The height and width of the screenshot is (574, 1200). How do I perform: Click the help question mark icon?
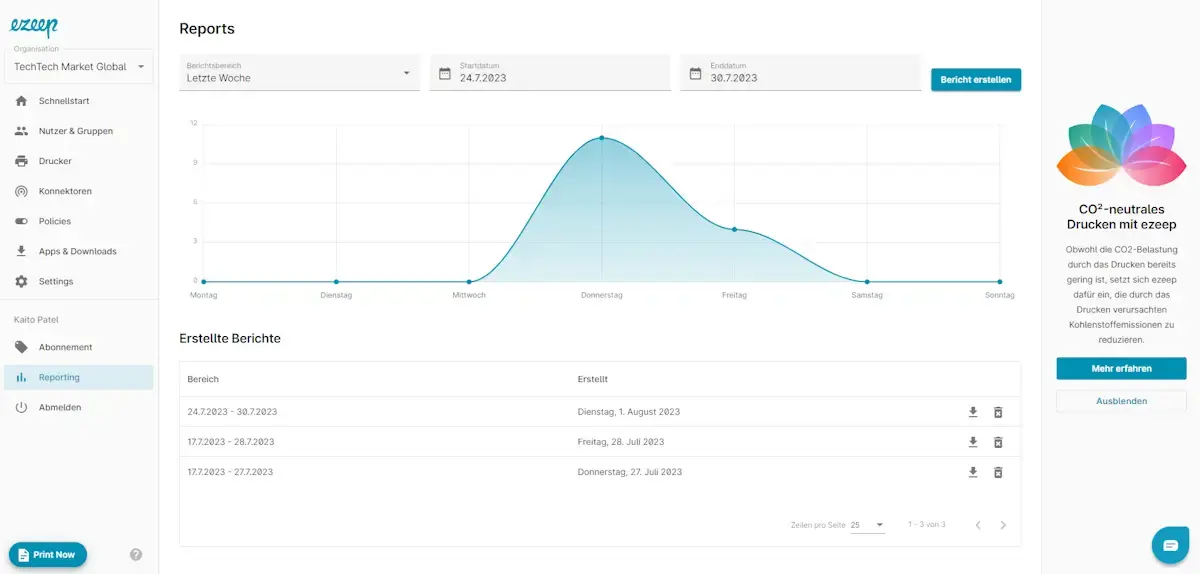(136, 554)
